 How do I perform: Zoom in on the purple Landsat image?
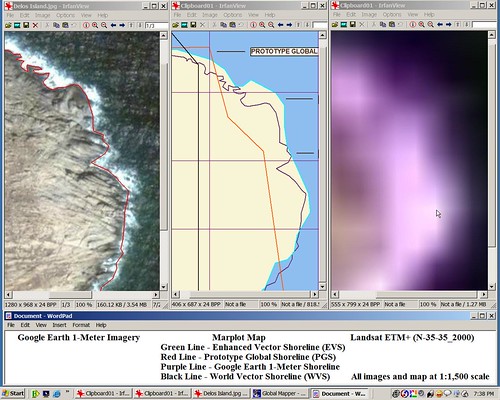click(422, 24)
